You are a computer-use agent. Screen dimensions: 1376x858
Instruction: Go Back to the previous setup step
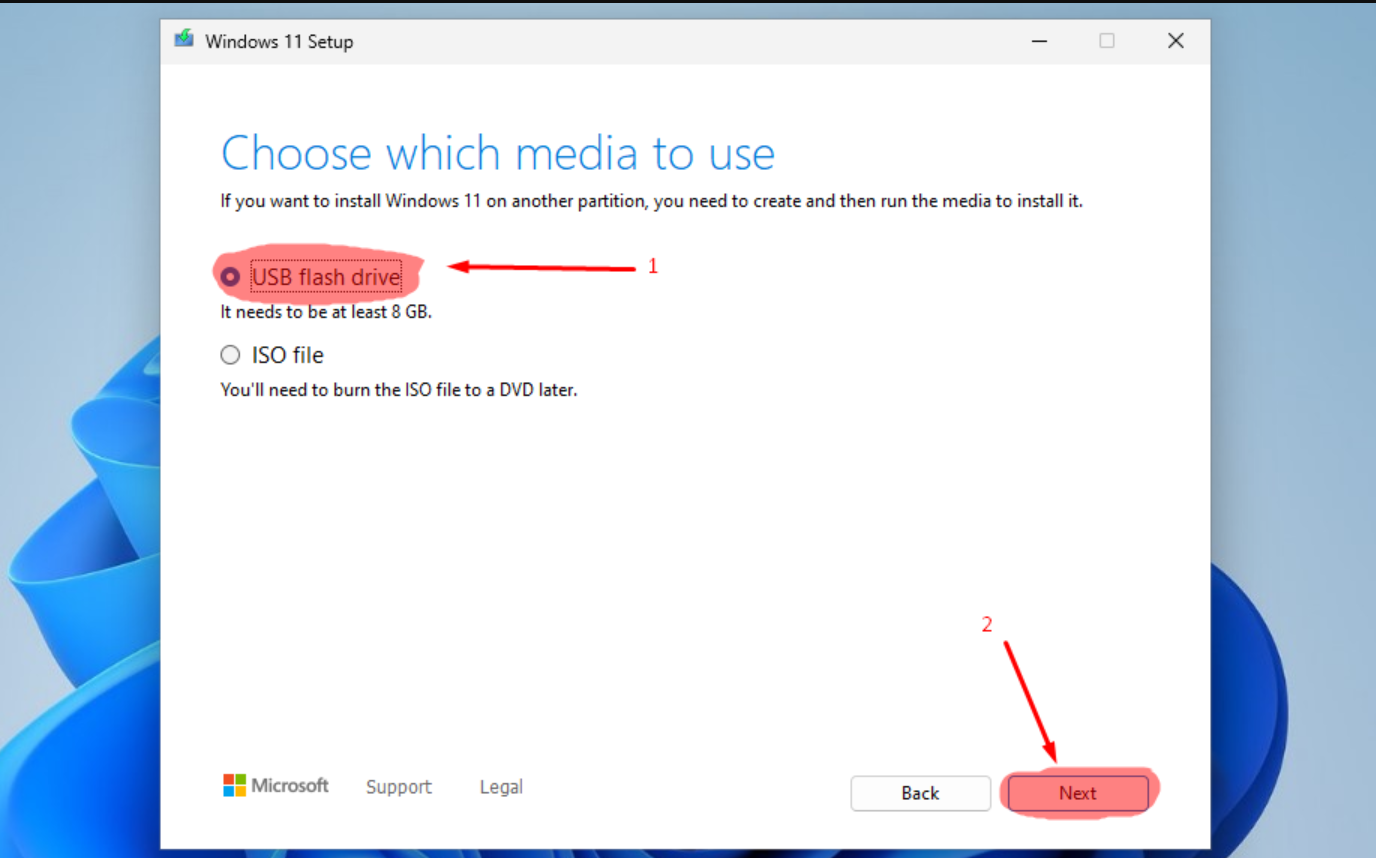click(920, 793)
